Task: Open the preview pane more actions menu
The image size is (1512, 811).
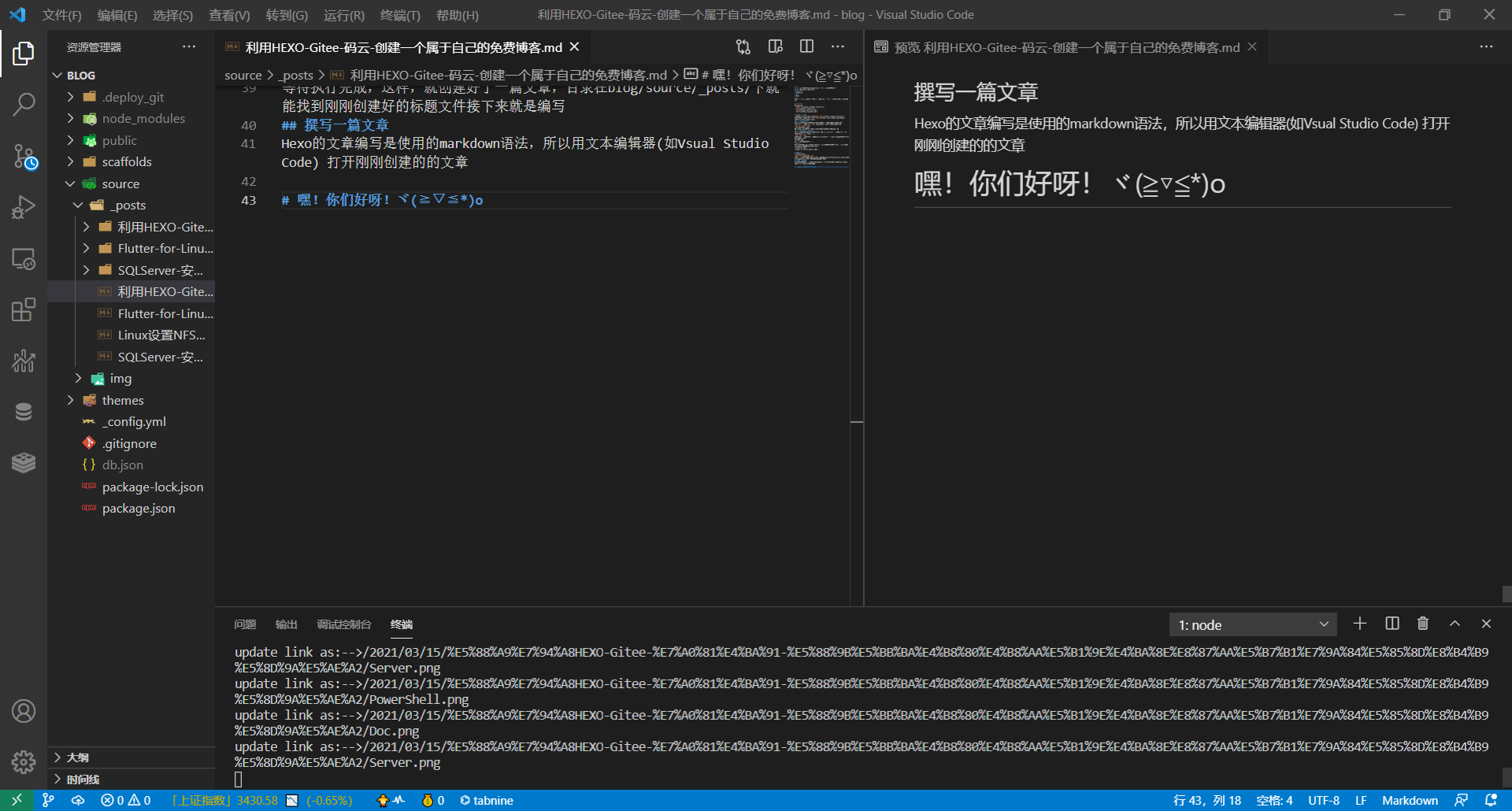Action: pos(1486,47)
